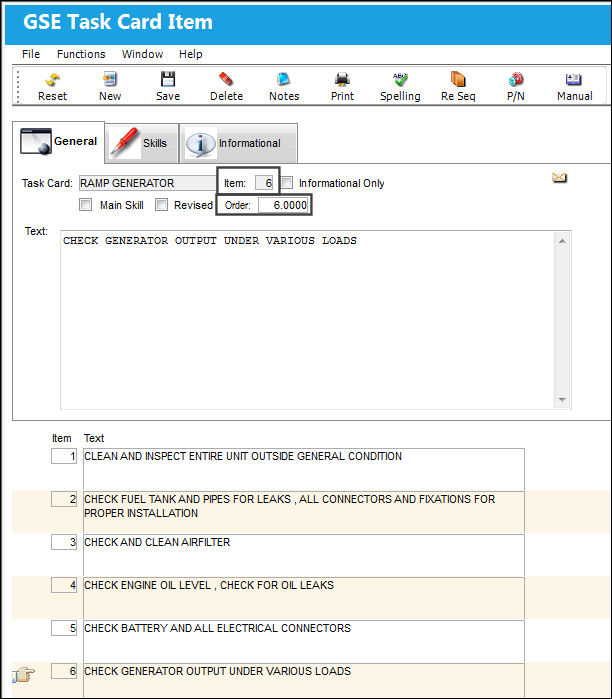This screenshot has width=612, height=699.
Task: Open the Help menu
Action: 190,54
